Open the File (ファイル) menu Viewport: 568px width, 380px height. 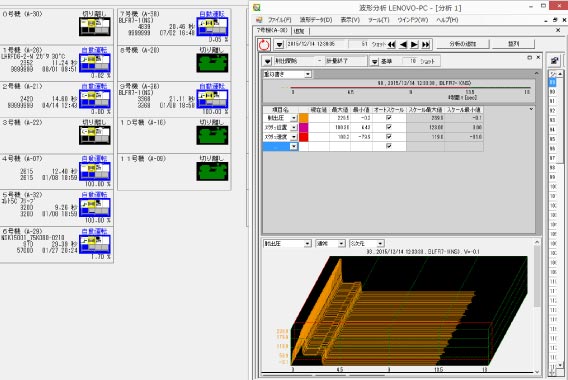click(x=279, y=20)
